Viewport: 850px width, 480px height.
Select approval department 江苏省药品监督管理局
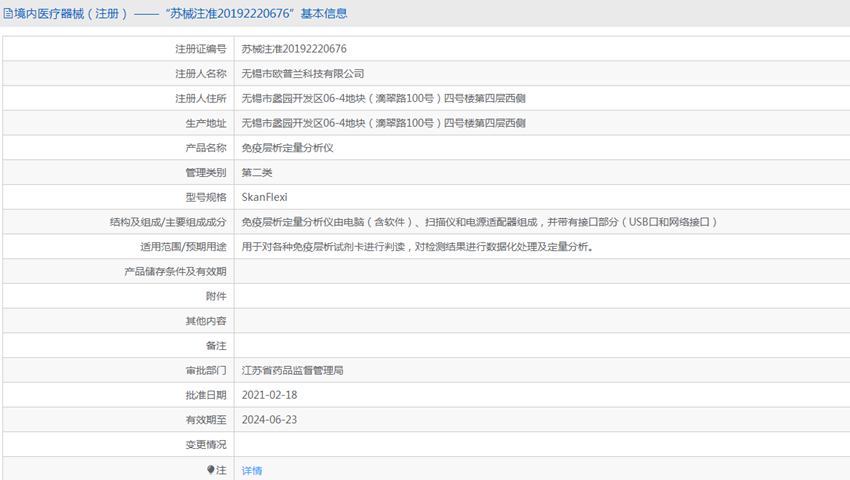coord(292,370)
